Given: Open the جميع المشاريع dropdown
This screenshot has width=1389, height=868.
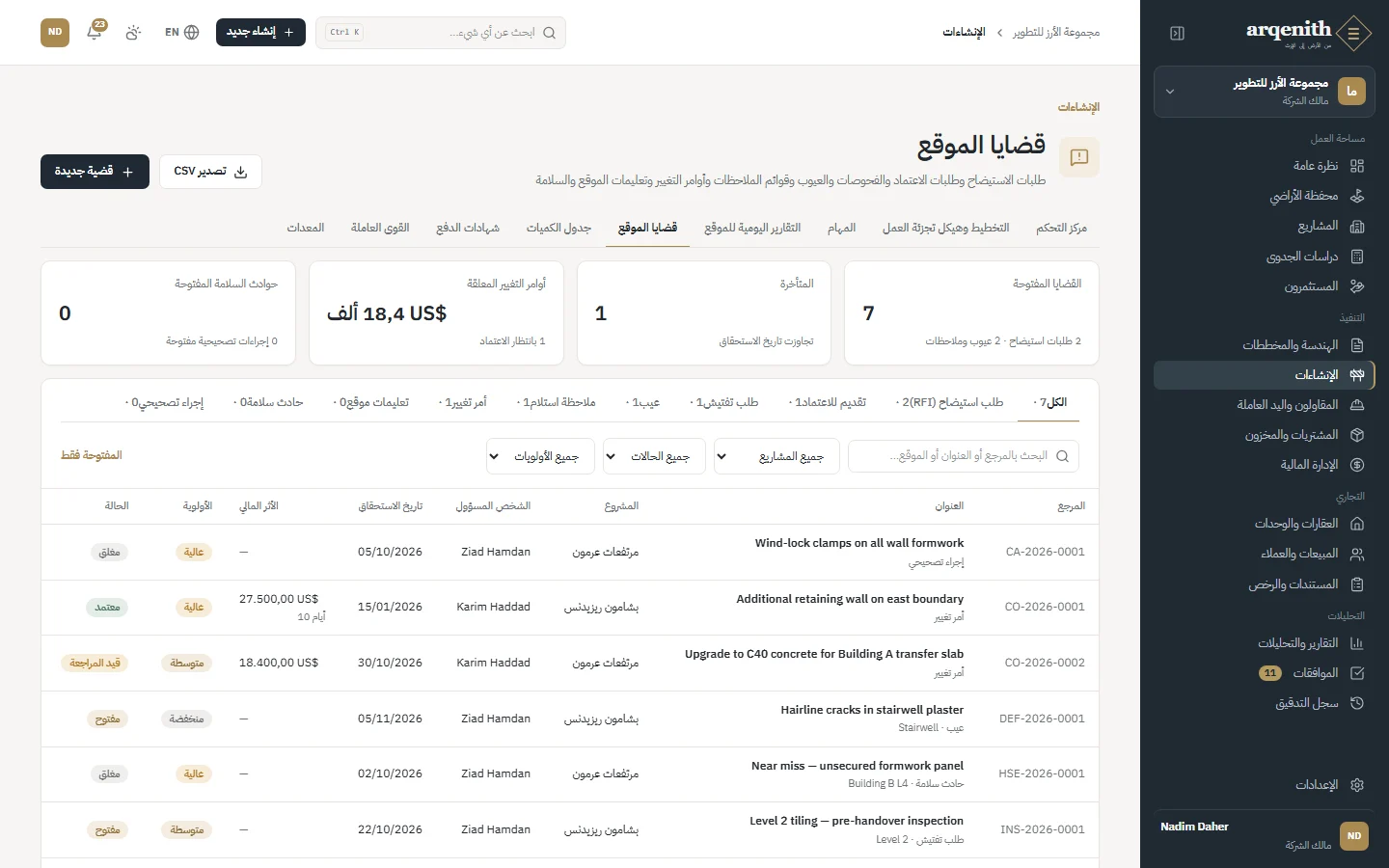Looking at the screenshot, I should 776,456.
